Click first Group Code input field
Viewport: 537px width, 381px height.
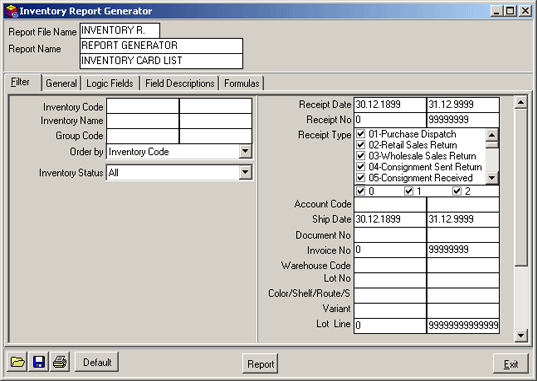[143, 136]
